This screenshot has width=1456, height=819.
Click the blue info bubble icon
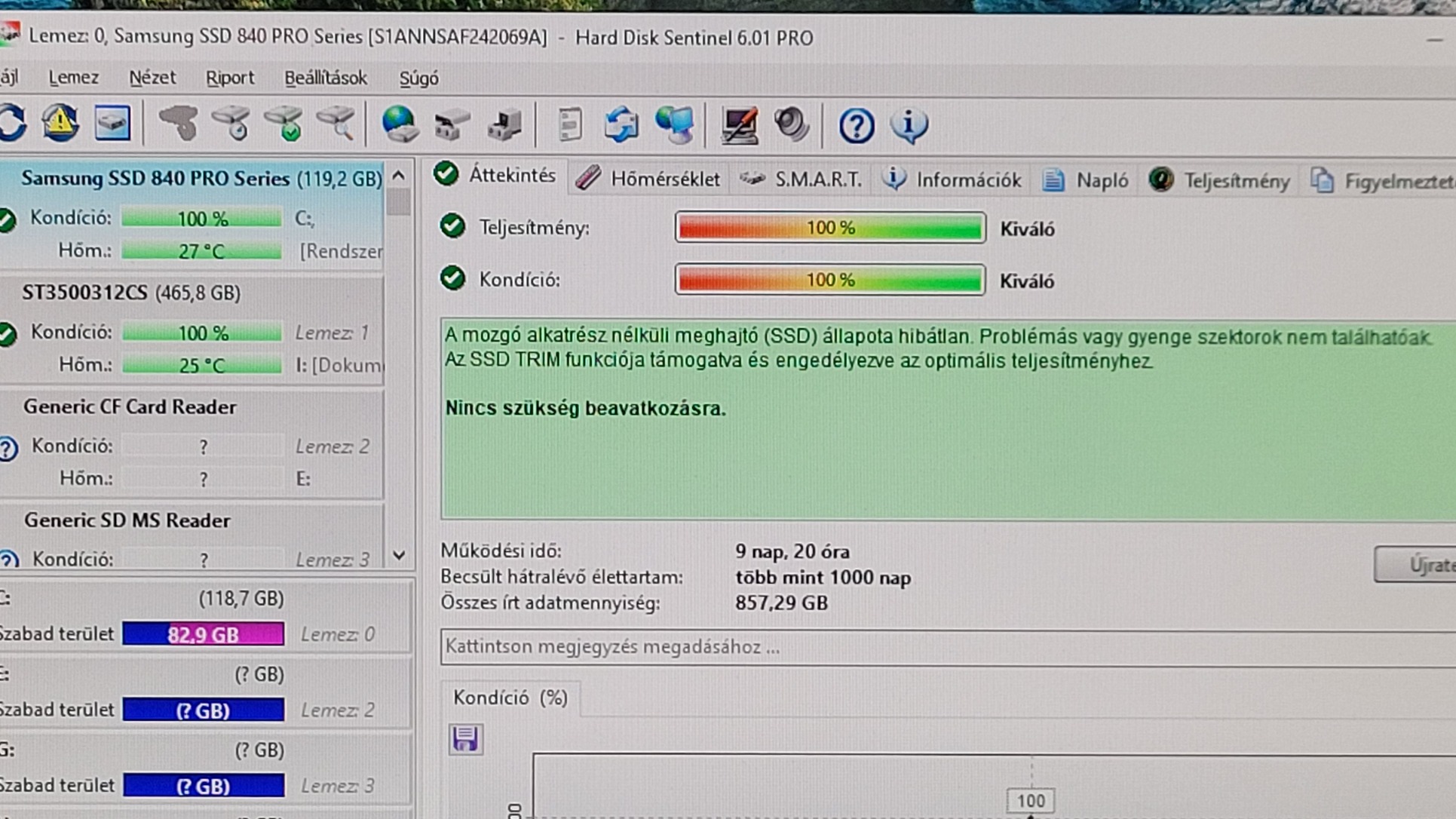909,125
